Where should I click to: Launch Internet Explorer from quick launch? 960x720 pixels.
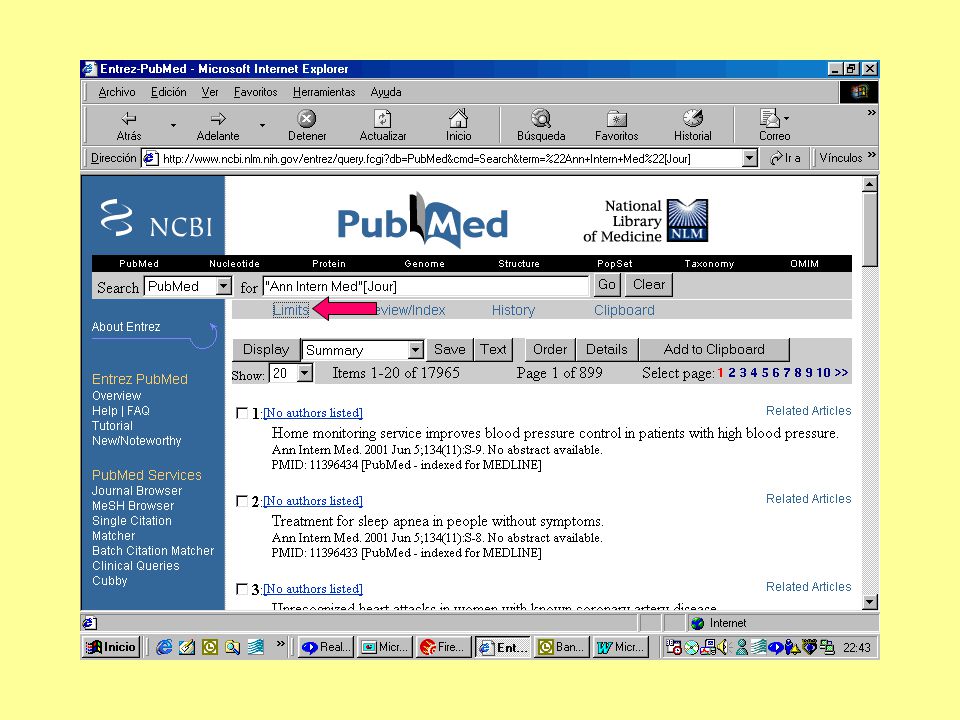point(164,647)
